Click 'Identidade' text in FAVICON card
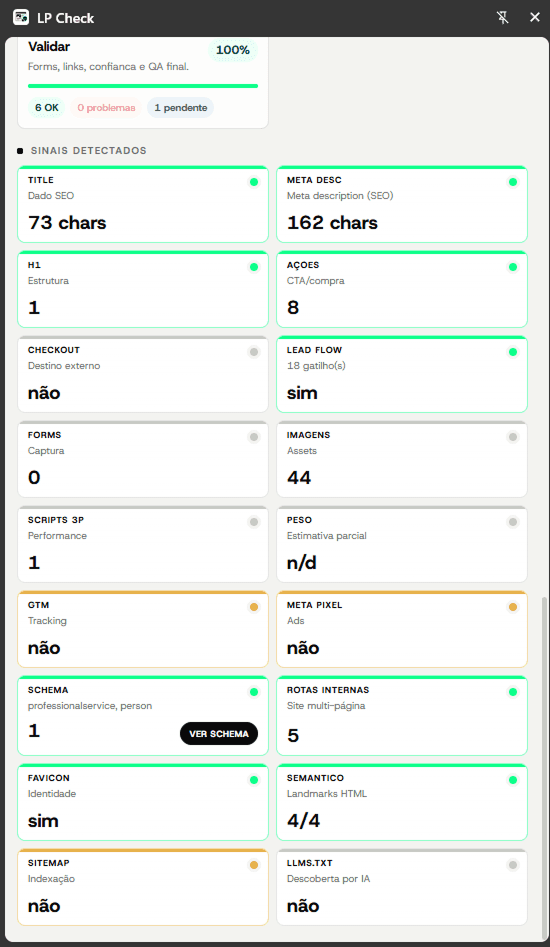The width and height of the screenshot is (550, 947). (52, 794)
